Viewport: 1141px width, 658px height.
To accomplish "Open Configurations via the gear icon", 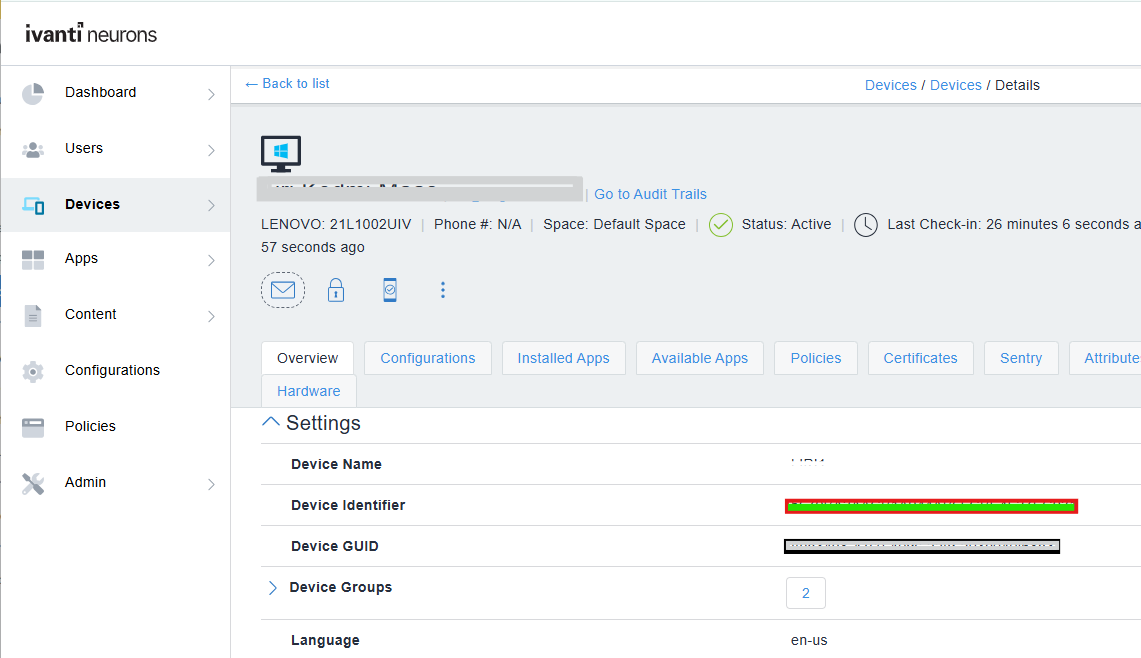I will 32,370.
